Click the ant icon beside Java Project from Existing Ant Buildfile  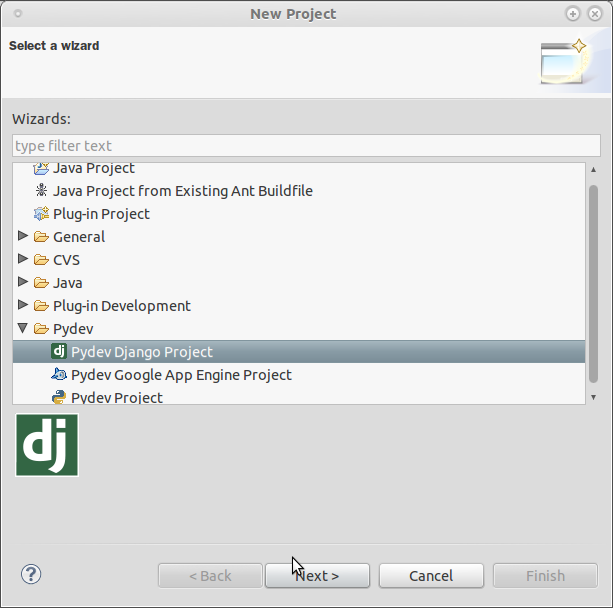click(x=41, y=190)
